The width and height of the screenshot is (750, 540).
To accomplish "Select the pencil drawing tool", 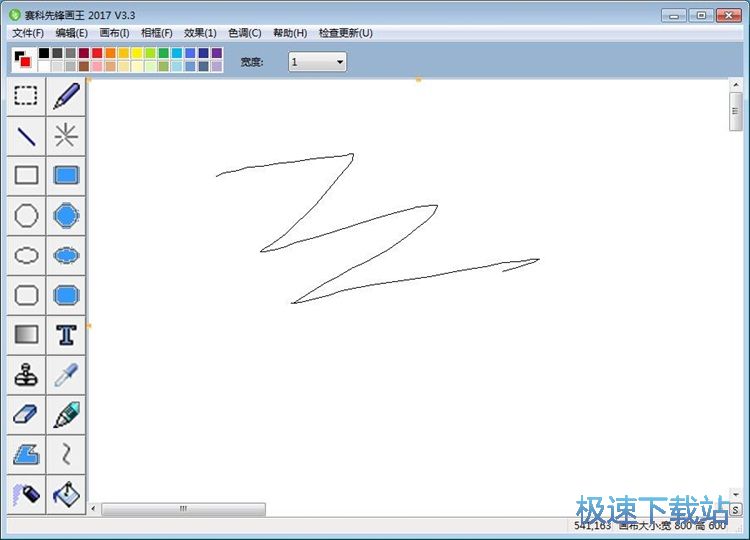I will click(66, 96).
